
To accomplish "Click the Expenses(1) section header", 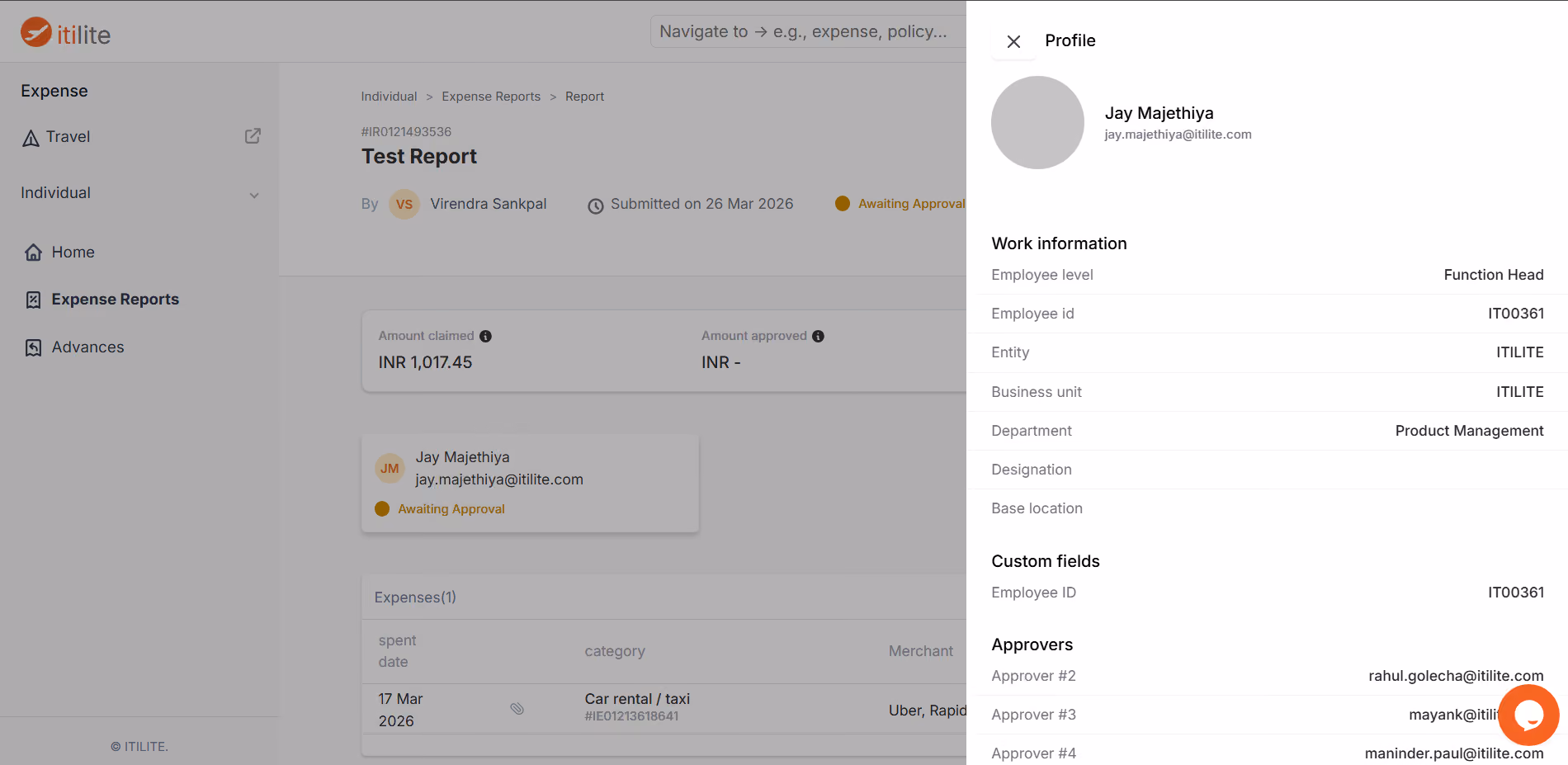I will click(415, 597).
